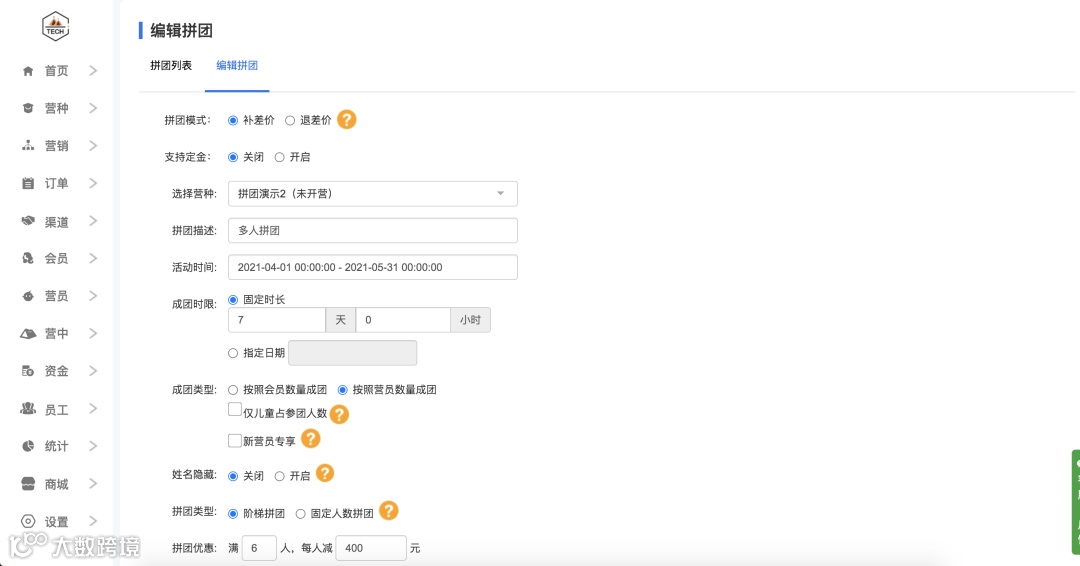Viewport: 1080px width, 566px height.
Task: Select 关闭 for 姓名隐藏
Action: pyautogui.click(x=233, y=476)
